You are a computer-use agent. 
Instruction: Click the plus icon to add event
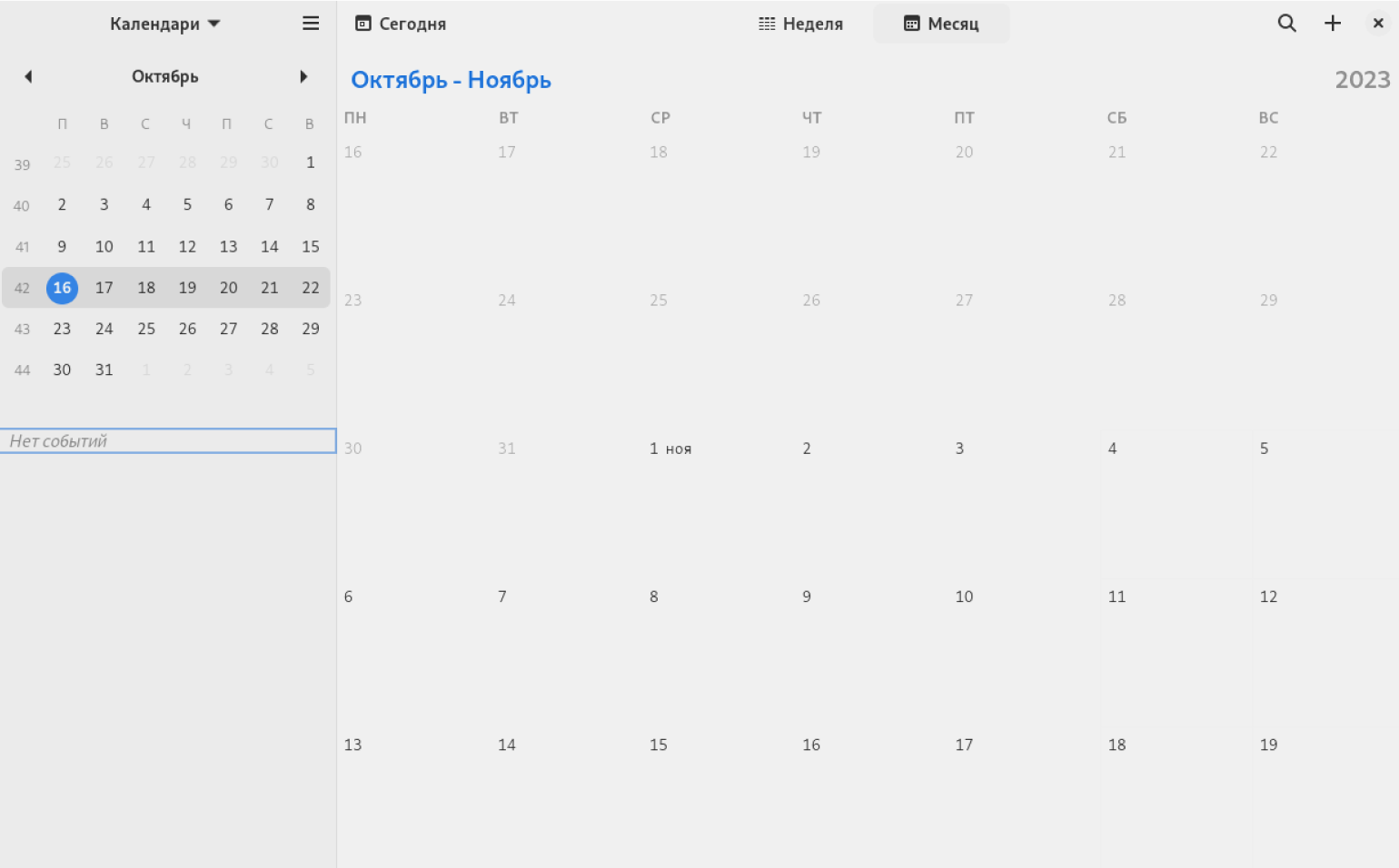(x=1333, y=24)
